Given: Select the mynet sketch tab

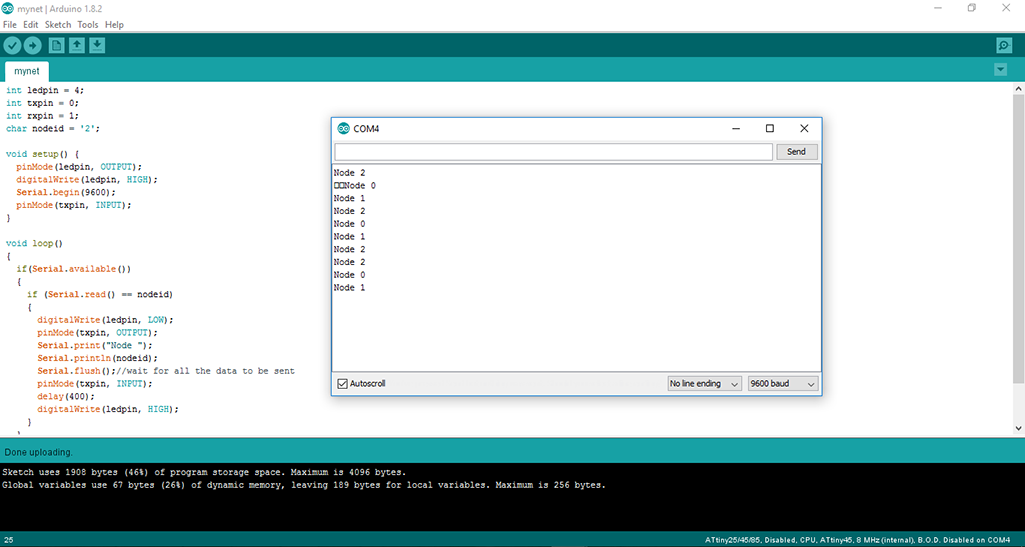Looking at the screenshot, I should click(27, 71).
